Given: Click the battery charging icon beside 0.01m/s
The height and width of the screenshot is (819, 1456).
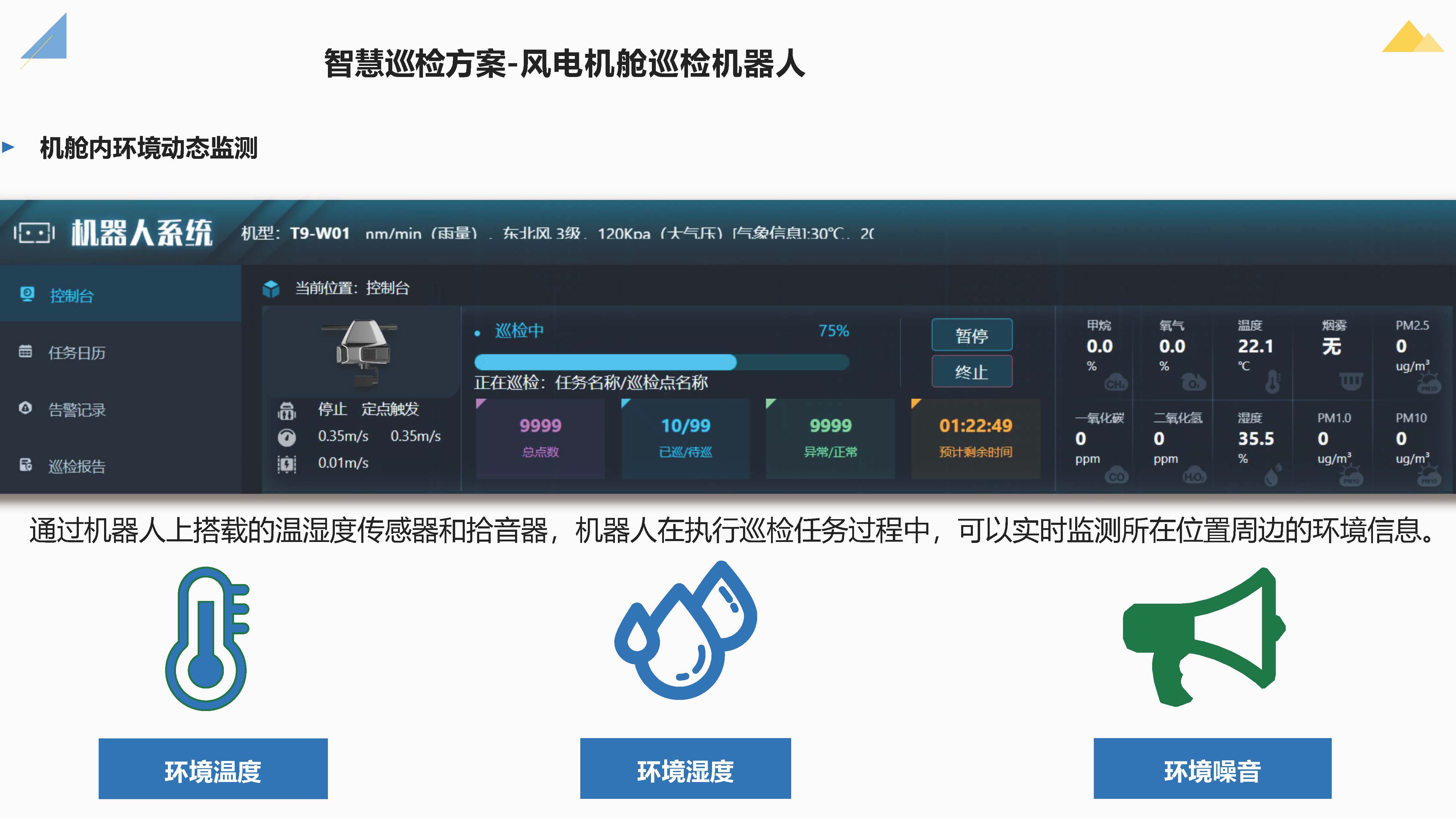Looking at the screenshot, I should pyautogui.click(x=287, y=464).
